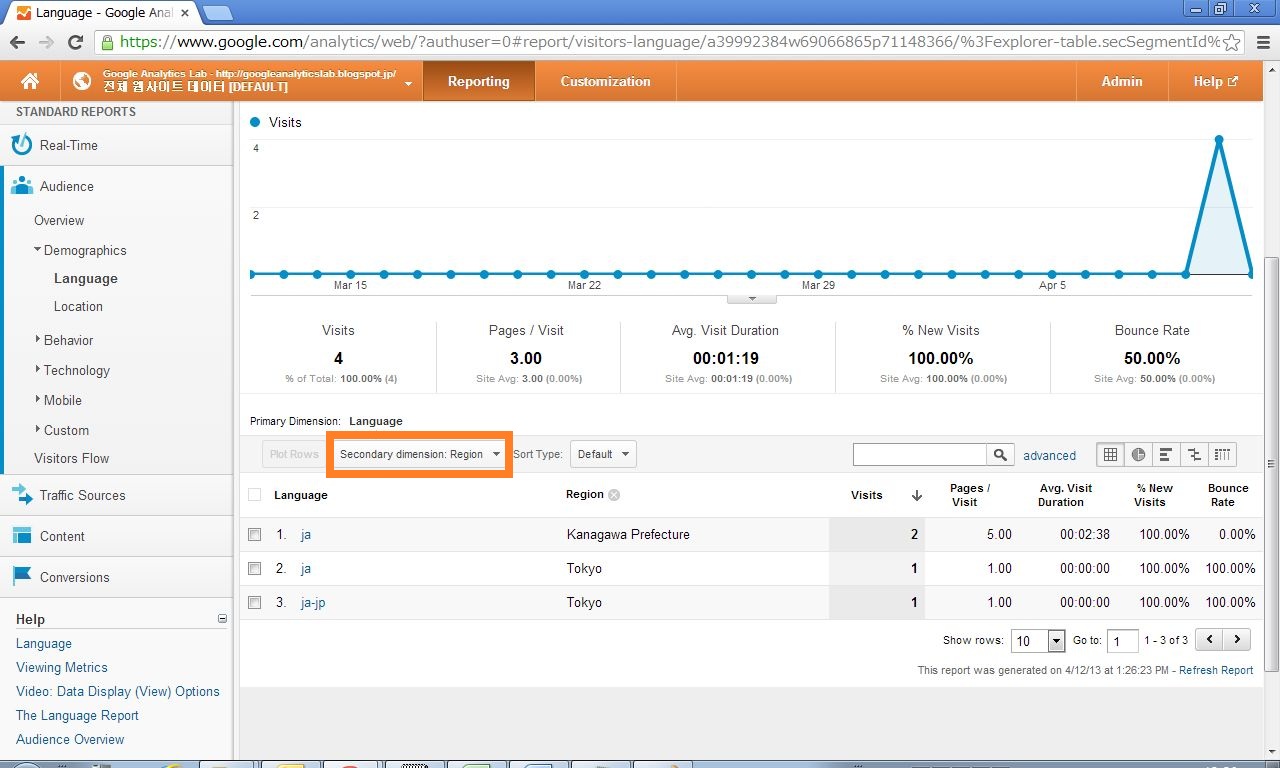1280x768 pixels.
Task: Open Audience Overview in sidebar
Action: point(59,220)
